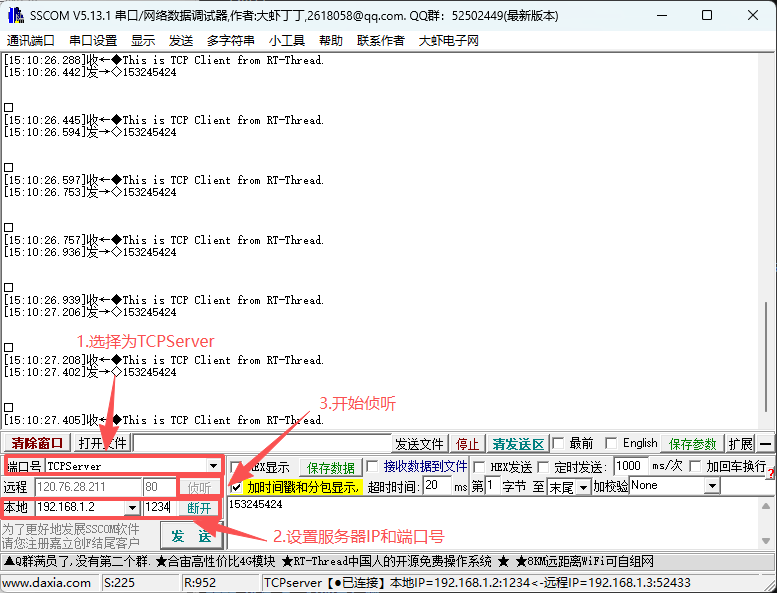Open the 加校验 None dropdown
This screenshot has width=777, height=593.
point(712,486)
